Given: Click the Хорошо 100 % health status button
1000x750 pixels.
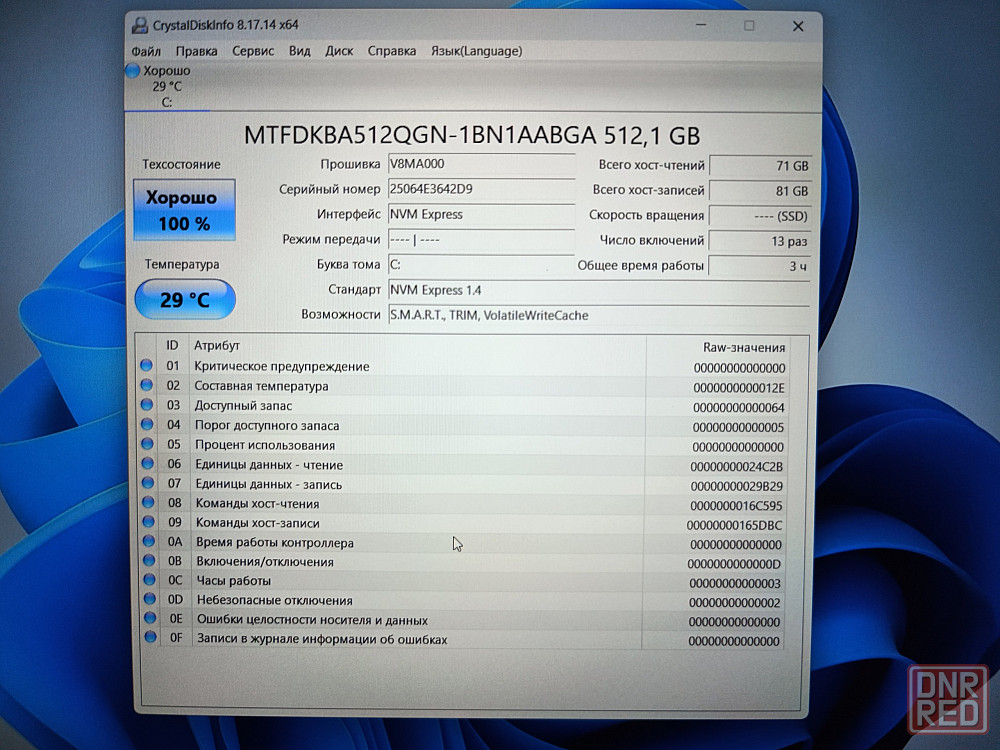Looking at the screenshot, I should [184, 210].
